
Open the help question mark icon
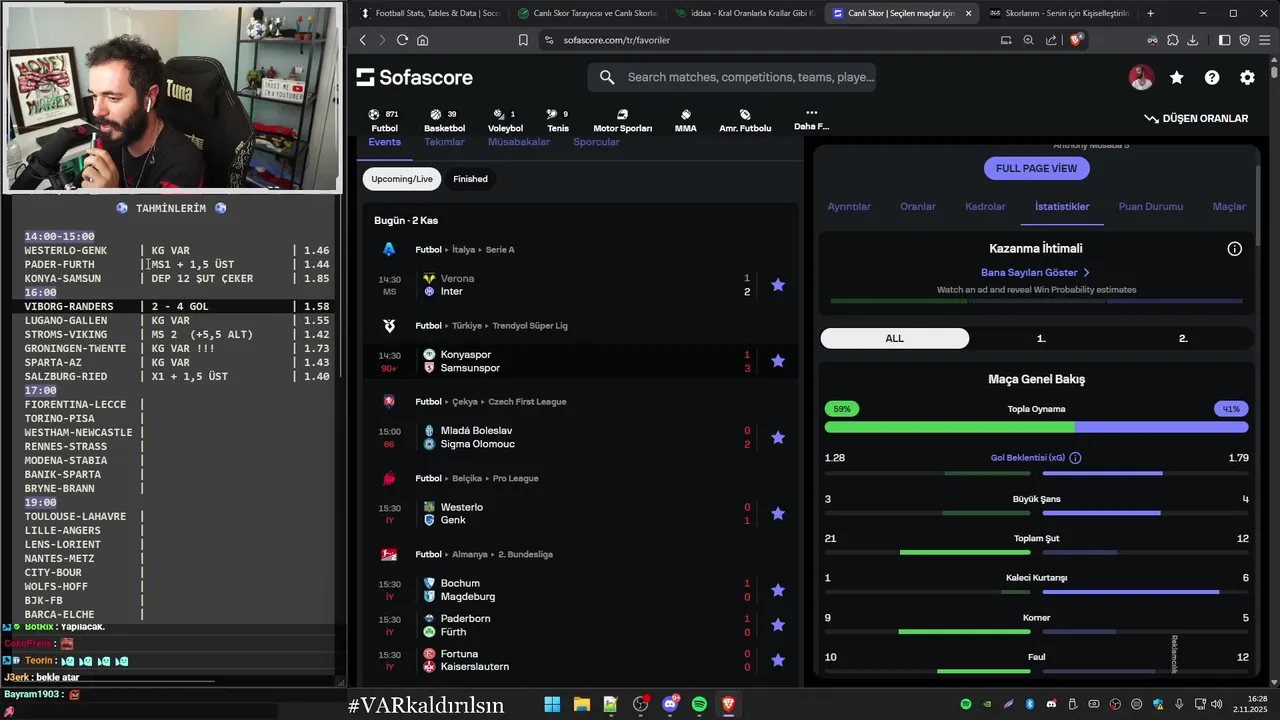pyautogui.click(x=1212, y=77)
